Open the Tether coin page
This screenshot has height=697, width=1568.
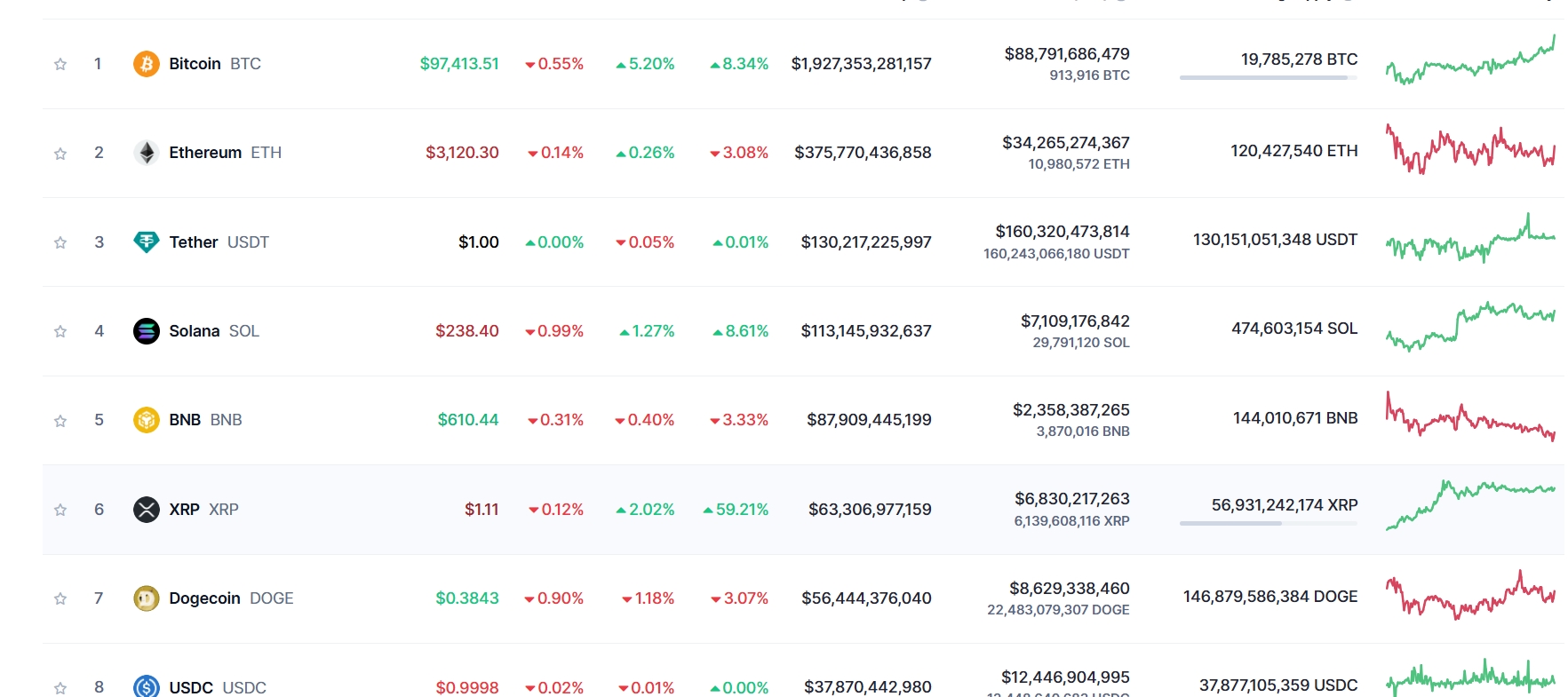[x=219, y=242]
